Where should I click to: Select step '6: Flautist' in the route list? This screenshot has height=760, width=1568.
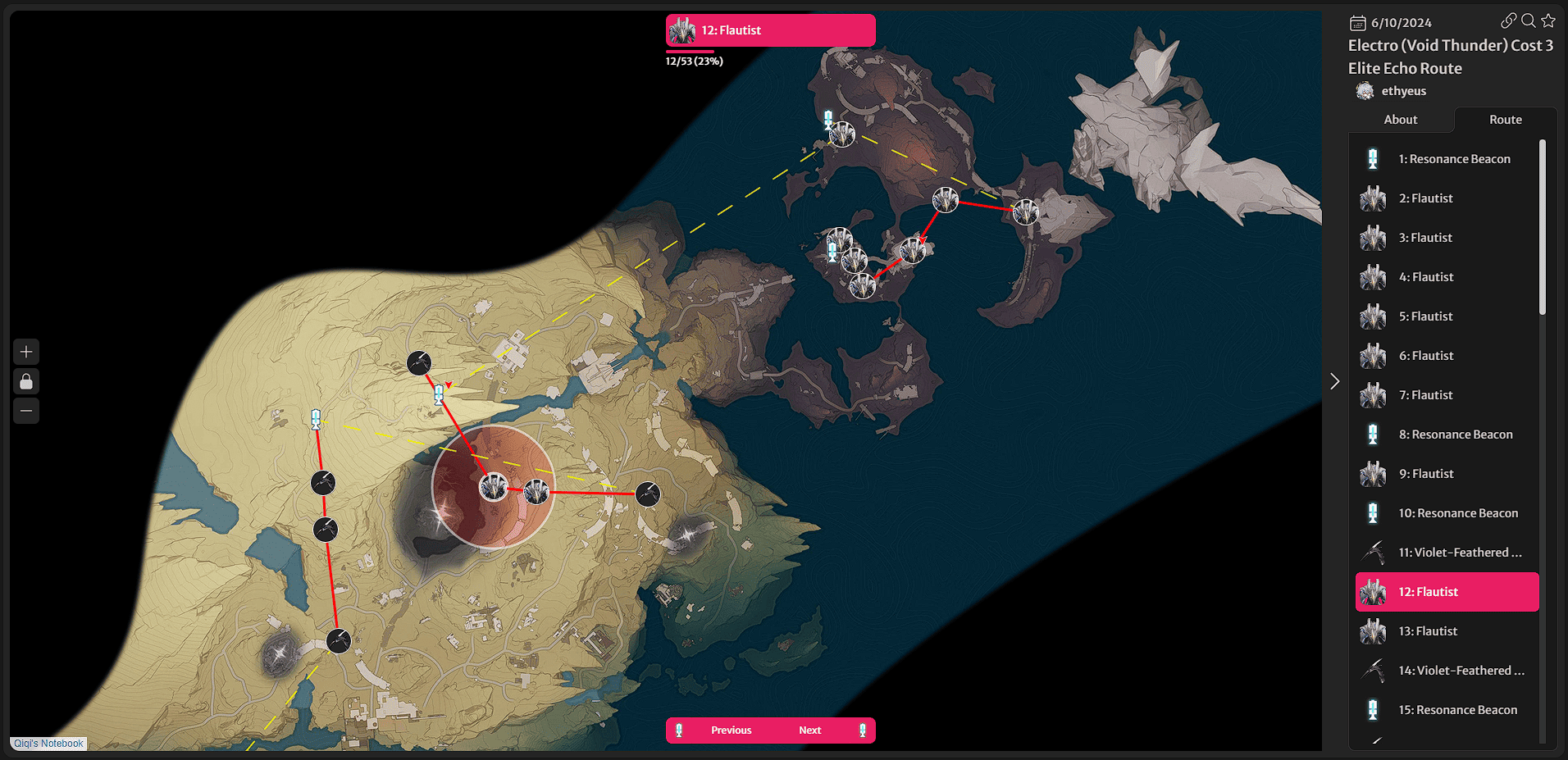(x=1447, y=356)
